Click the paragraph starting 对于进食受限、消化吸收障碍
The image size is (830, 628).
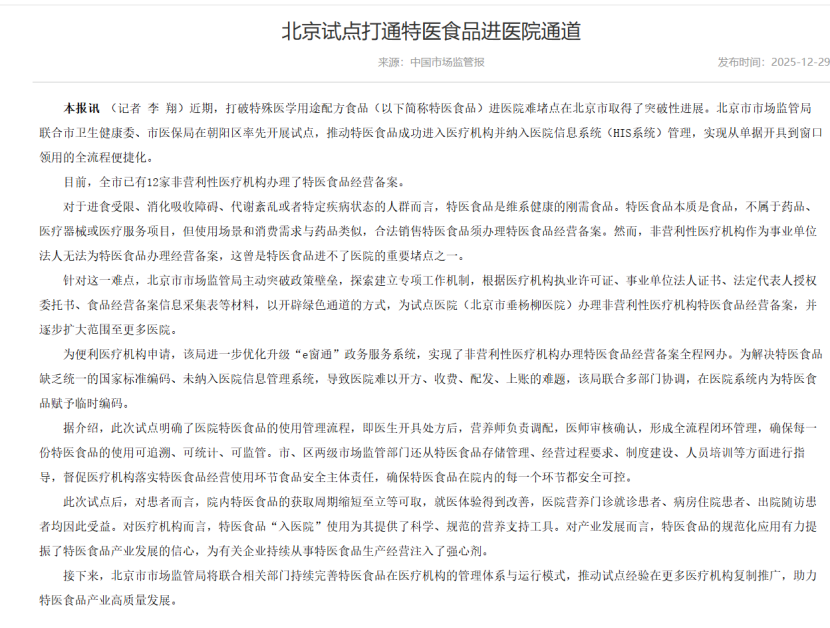430,231
